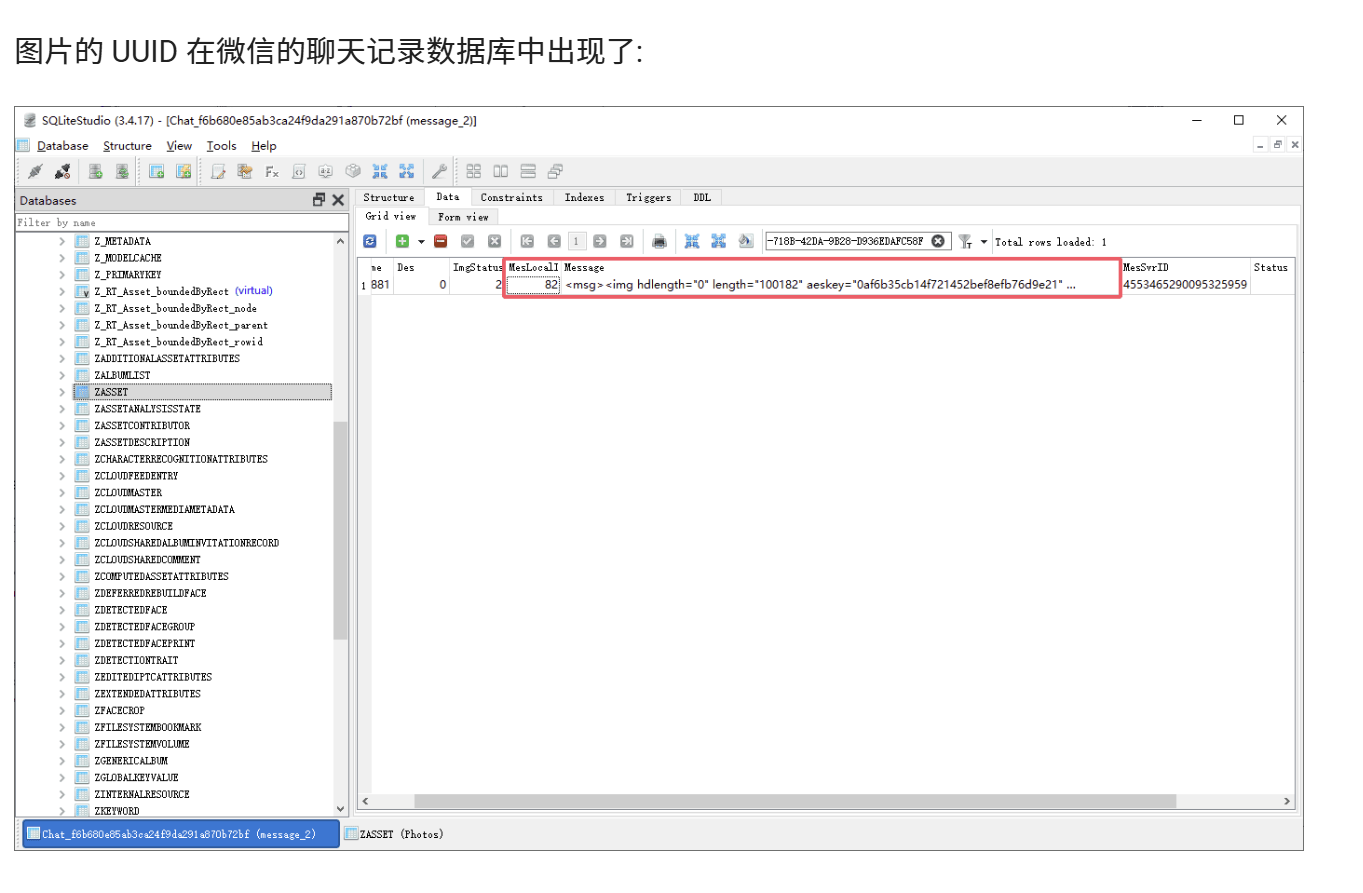The image size is (1363, 893).
Task: Click the Filter by name field
Action: click(182, 223)
